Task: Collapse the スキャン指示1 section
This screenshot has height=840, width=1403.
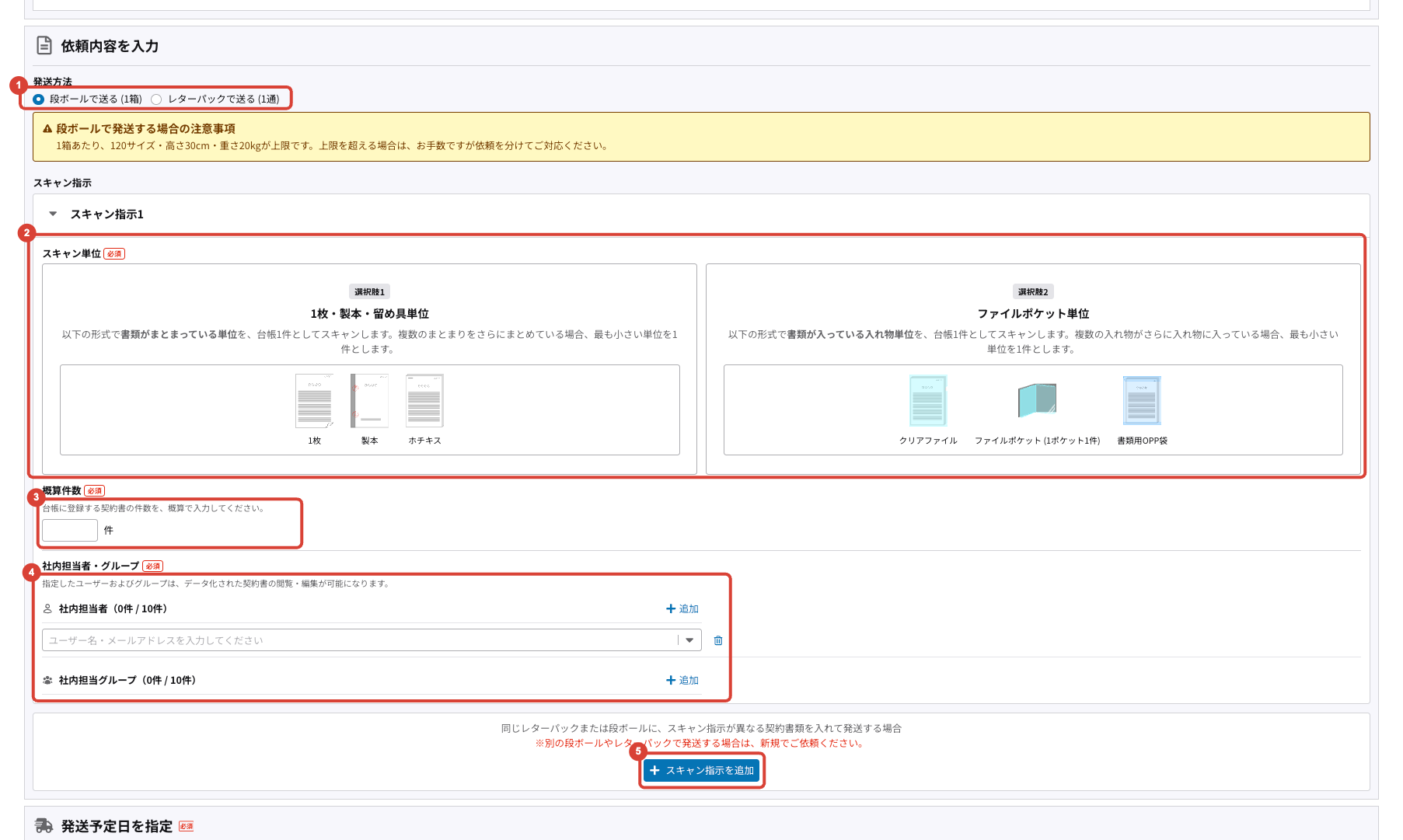Action: pos(53,214)
